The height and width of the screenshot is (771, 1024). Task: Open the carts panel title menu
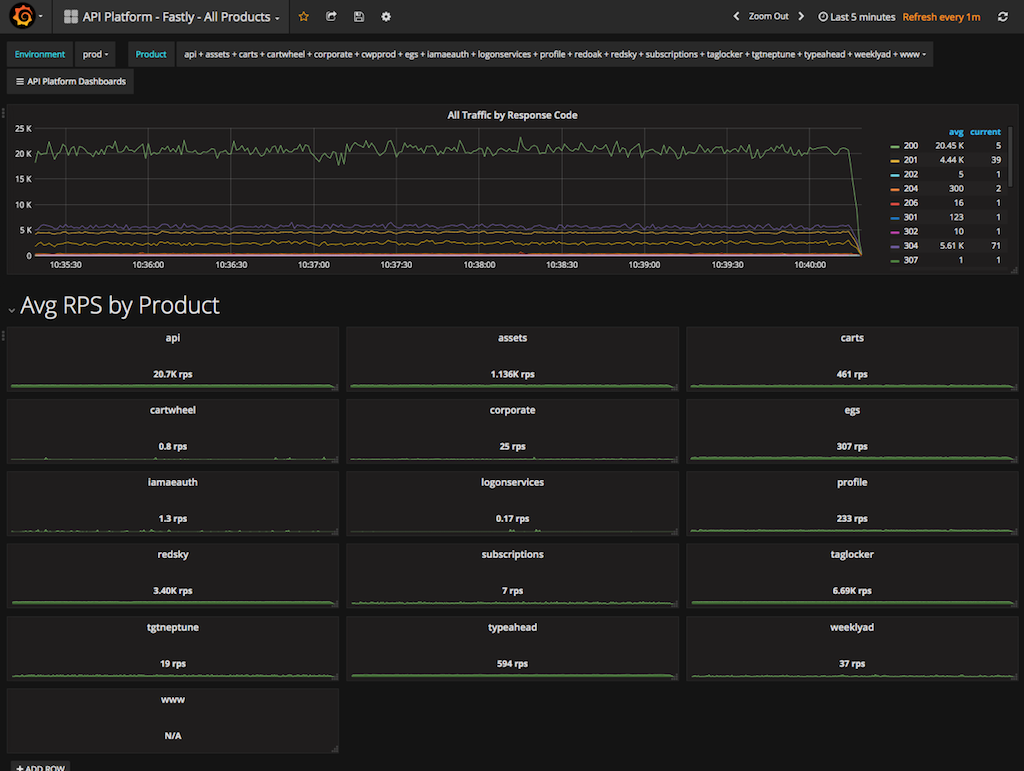point(852,338)
